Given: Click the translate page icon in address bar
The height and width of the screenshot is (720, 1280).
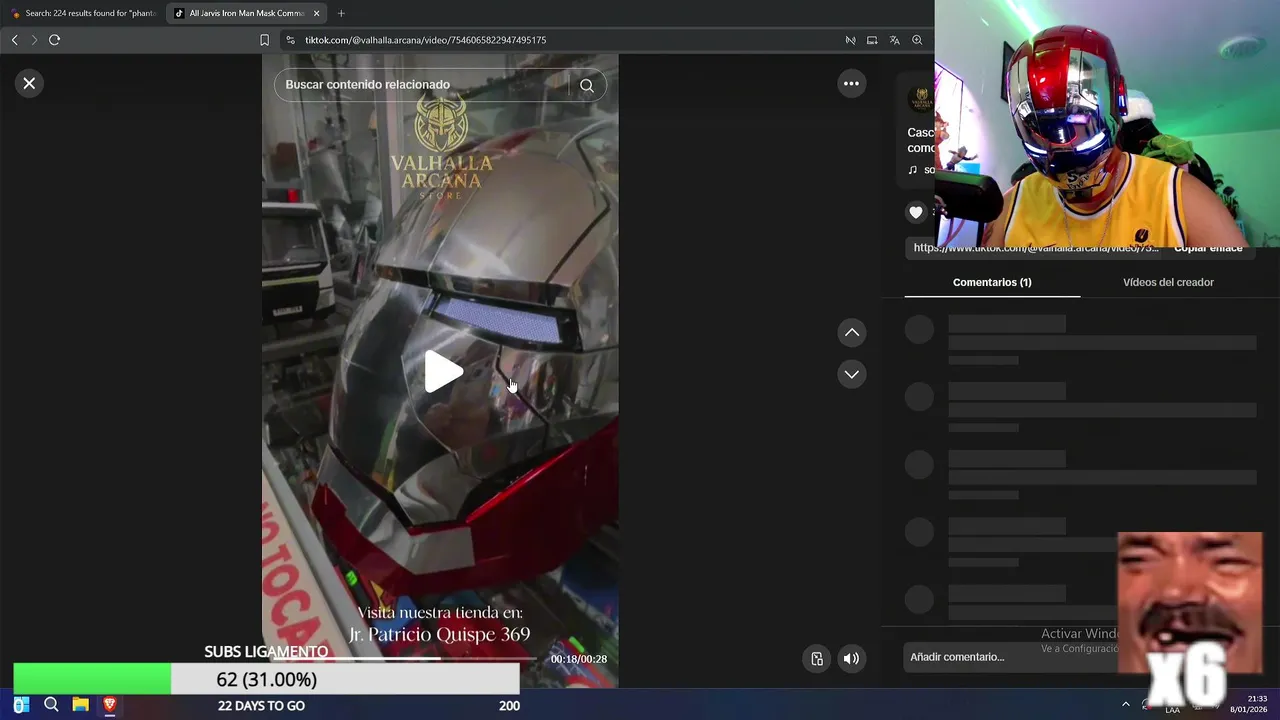Looking at the screenshot, I should pyautogui.click(x=894, y=40).
